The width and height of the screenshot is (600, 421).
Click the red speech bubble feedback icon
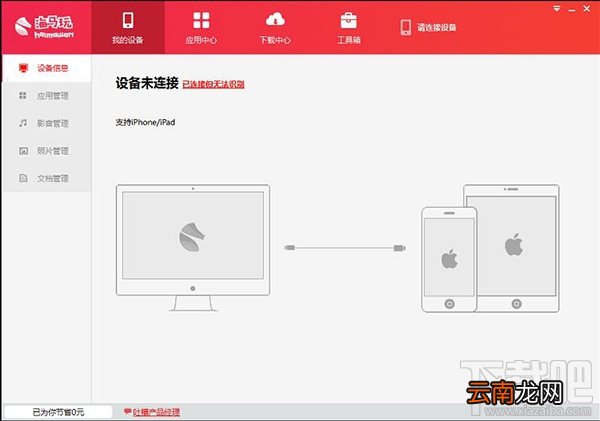click(x=128, y=411)
